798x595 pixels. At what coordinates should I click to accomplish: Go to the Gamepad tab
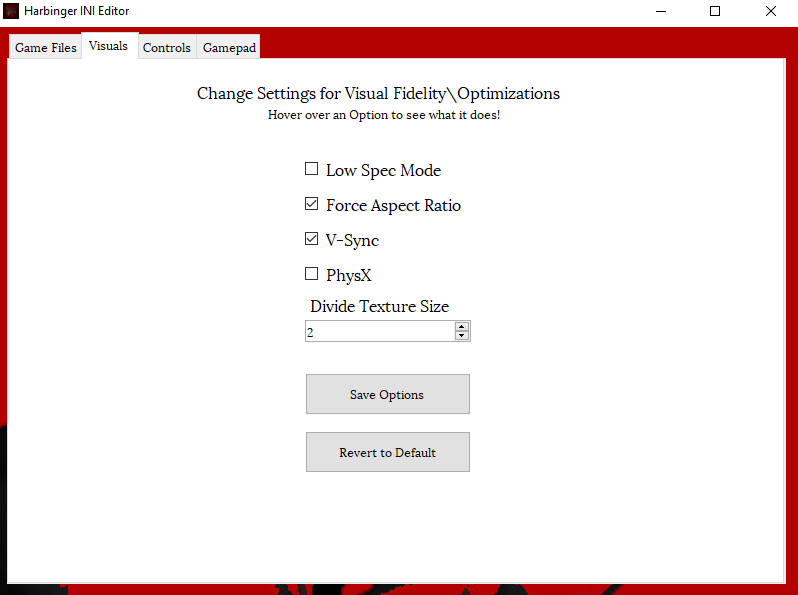point(229,47)
